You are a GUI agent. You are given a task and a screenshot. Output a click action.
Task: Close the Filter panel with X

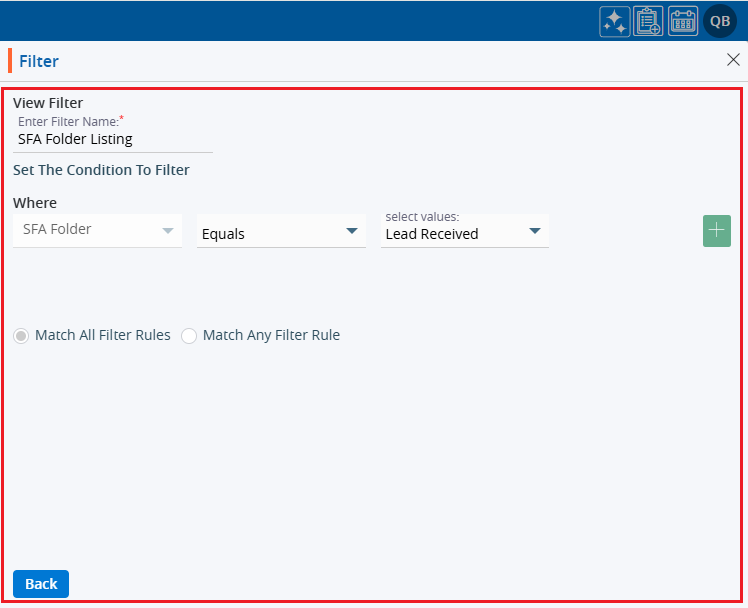click(733, 60)
